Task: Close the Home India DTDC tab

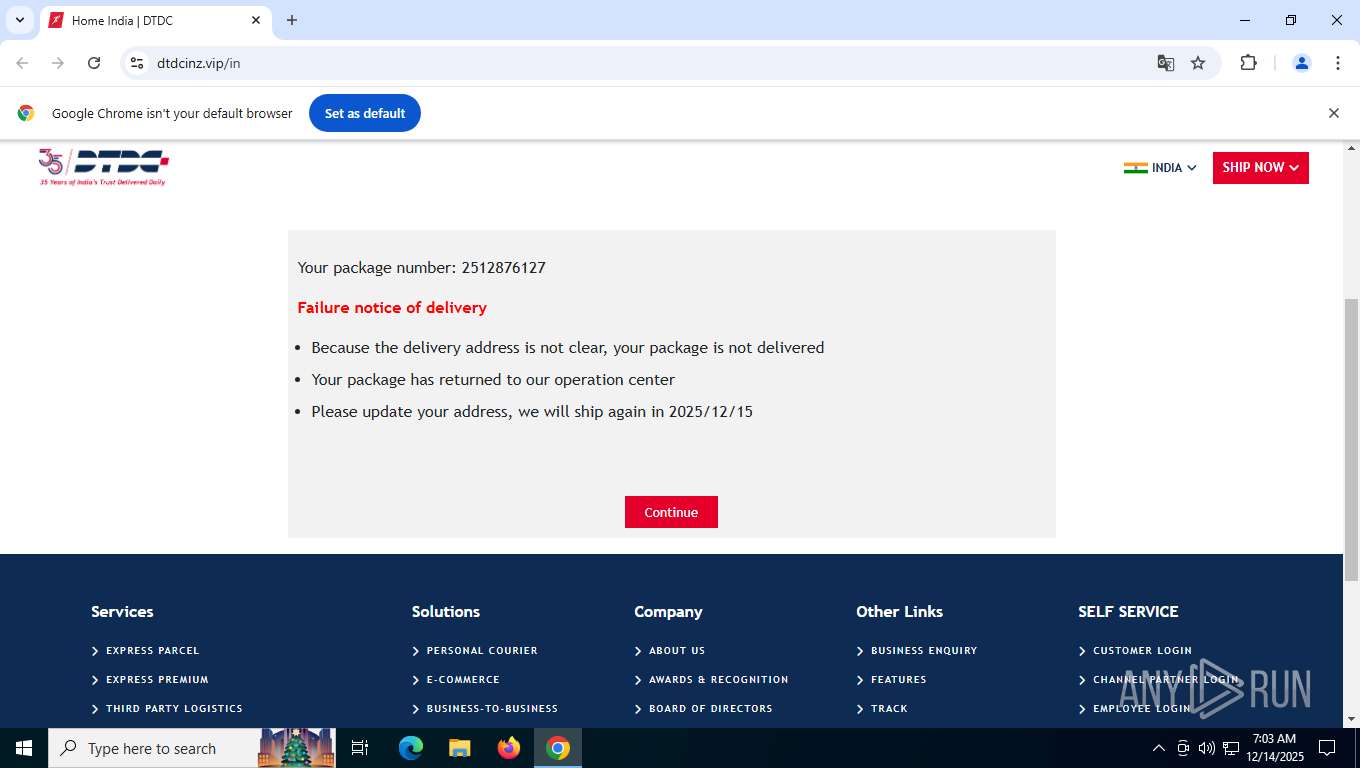Action: click(256, 20)
